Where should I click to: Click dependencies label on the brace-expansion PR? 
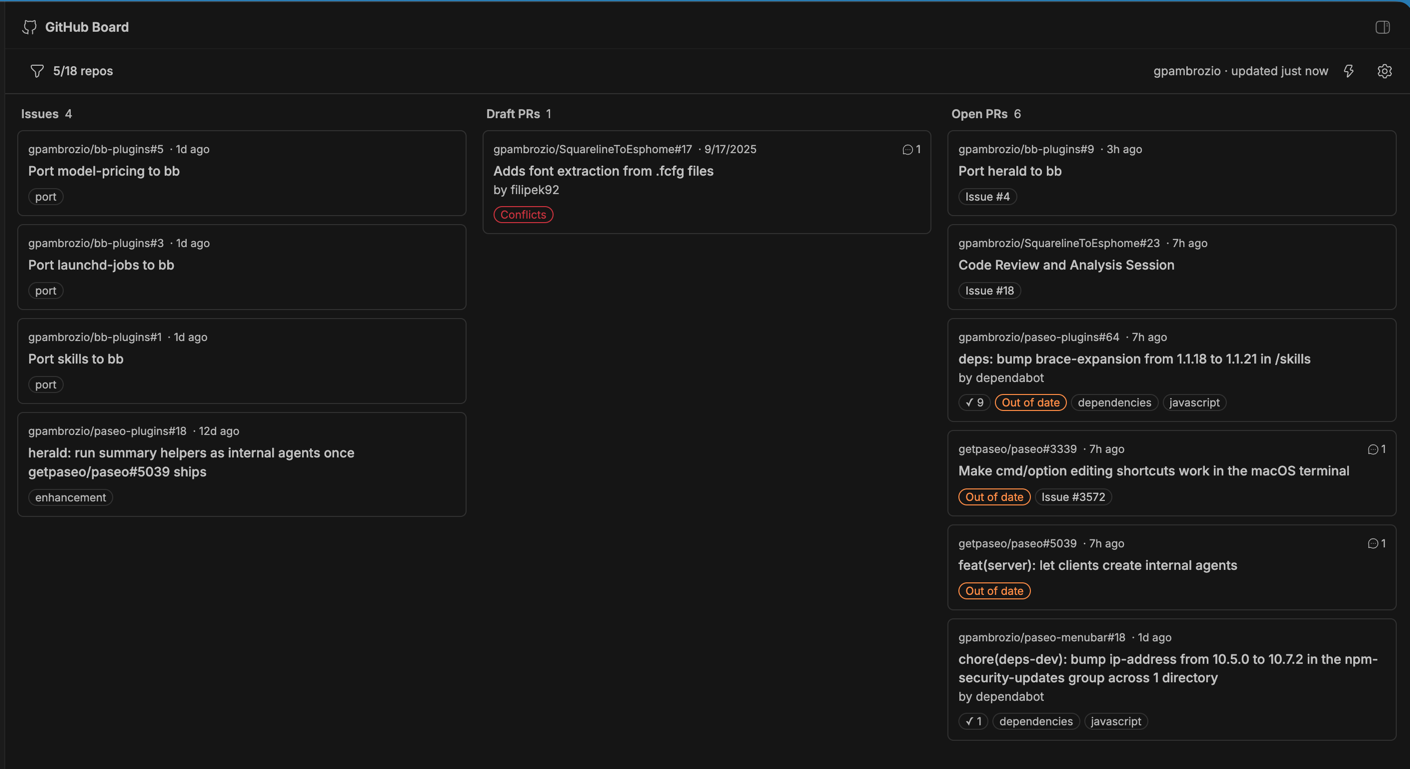1114,403
